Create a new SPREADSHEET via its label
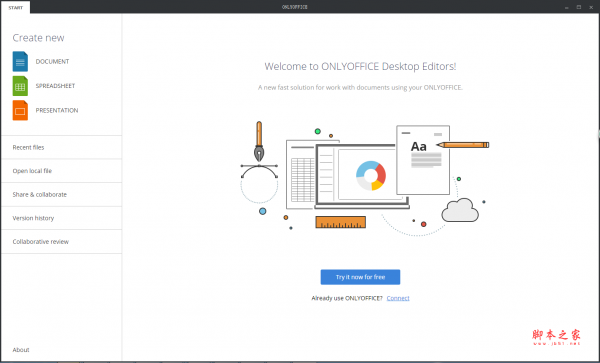This screenshot has height=363, width=600. click(x=55, y=86)
